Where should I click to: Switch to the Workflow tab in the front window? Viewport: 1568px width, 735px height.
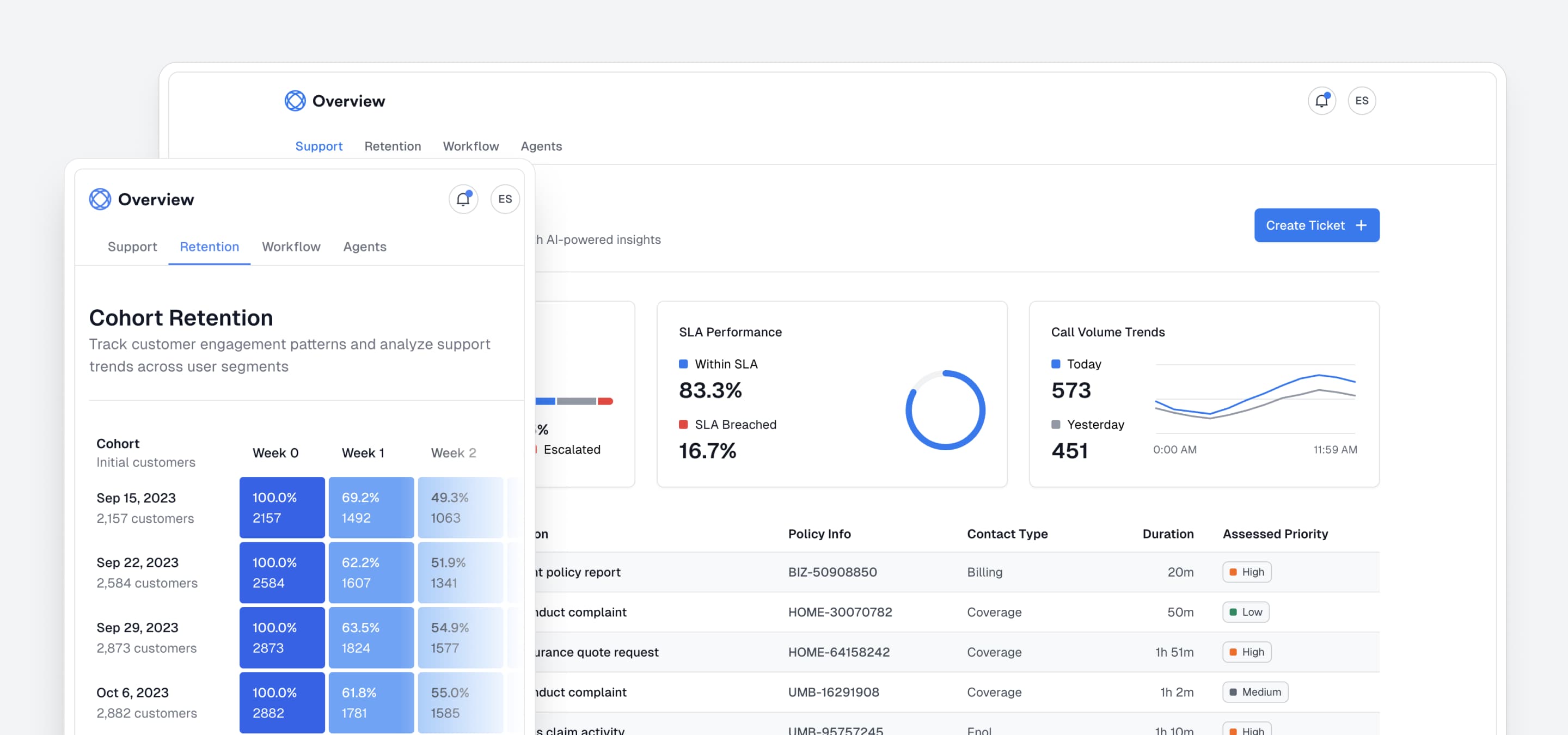(x=291, y=247)
